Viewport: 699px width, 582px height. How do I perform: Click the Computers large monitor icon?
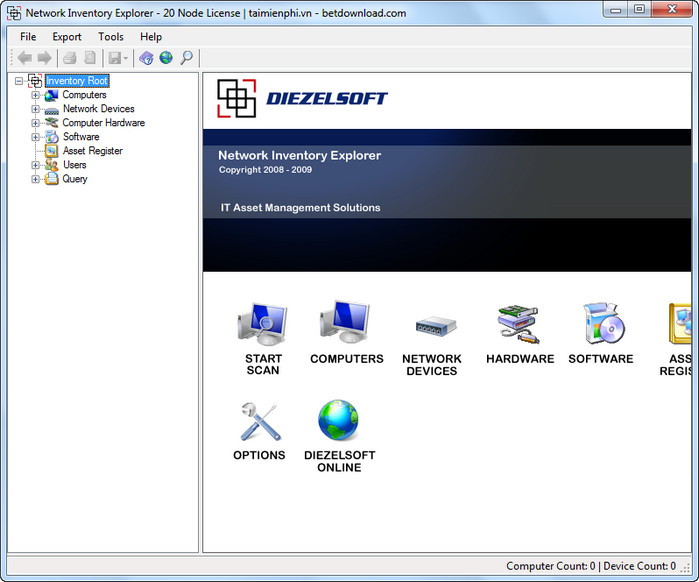pyautogui.click(x=345, y=322)
